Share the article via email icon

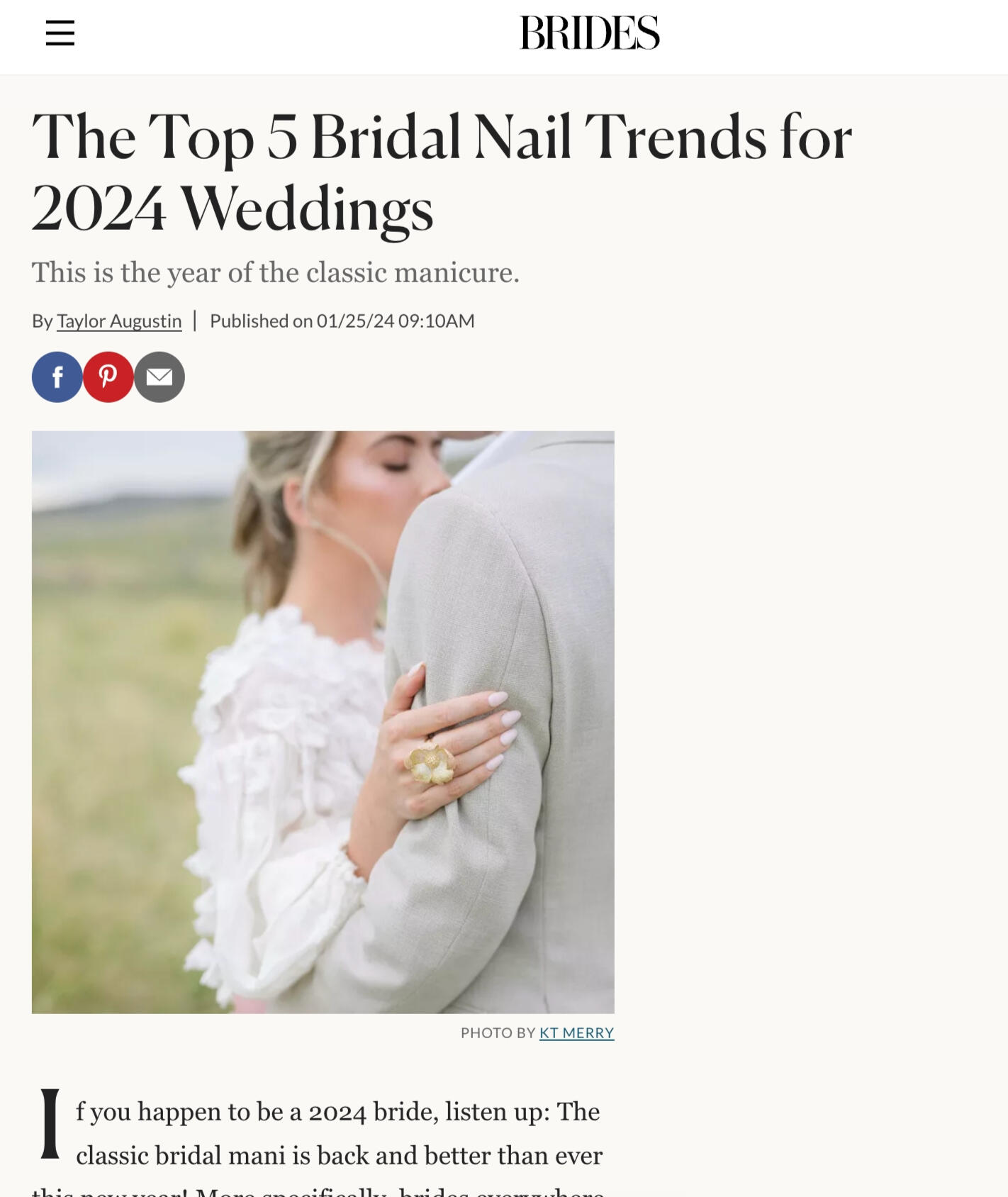click(x=159, y=377)
